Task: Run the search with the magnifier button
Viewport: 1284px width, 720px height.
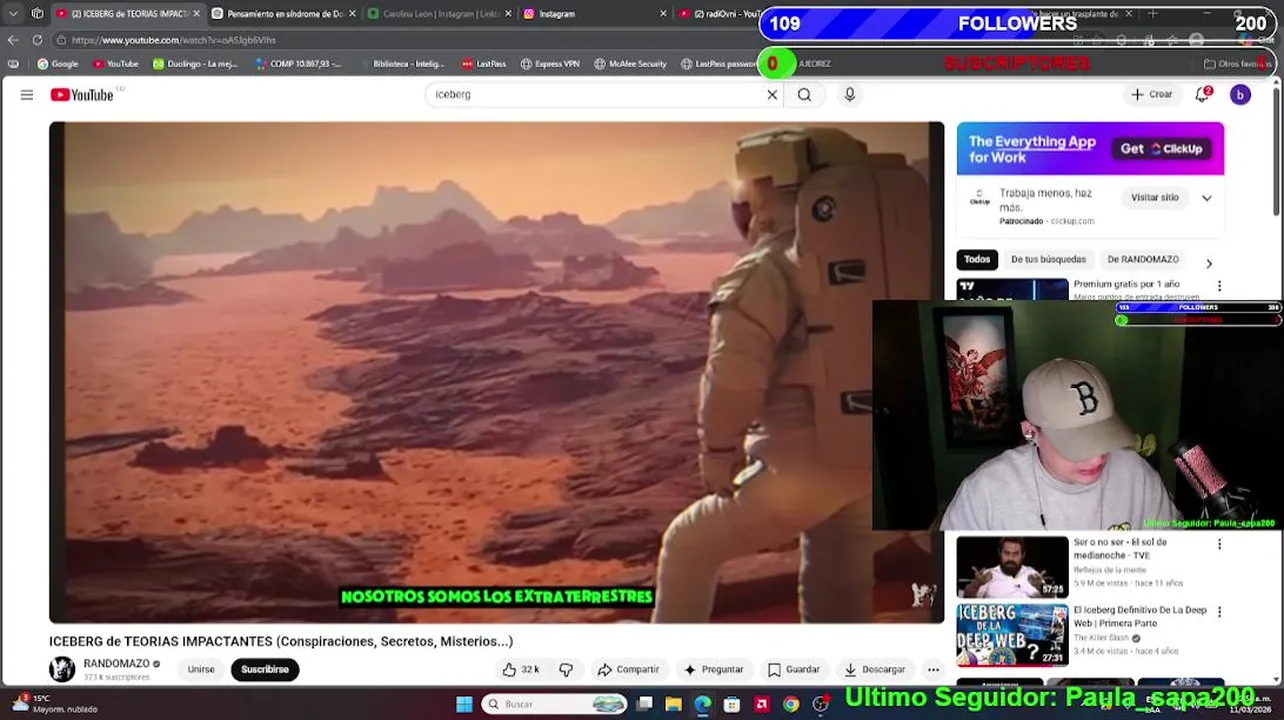Action: tap(805, 95)
